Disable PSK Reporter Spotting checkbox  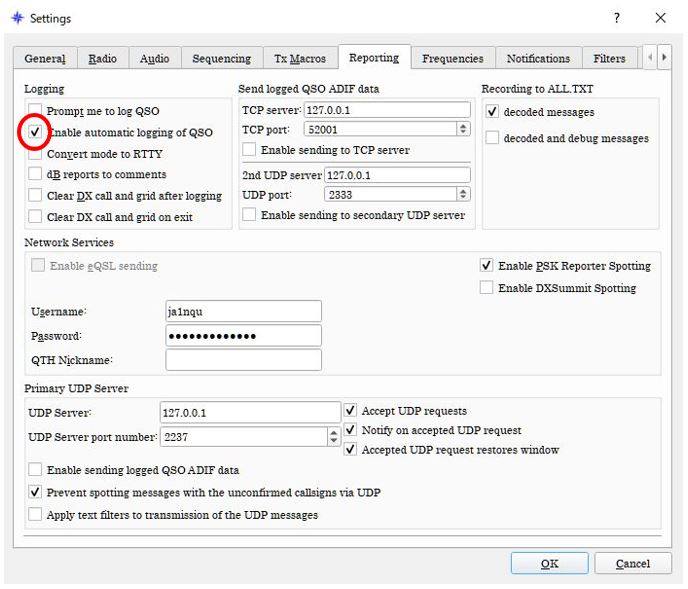487,266
